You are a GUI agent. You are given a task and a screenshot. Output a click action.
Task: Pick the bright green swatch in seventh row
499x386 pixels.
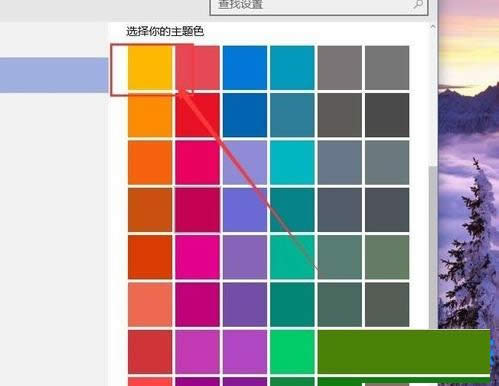(x=292, y=352)
